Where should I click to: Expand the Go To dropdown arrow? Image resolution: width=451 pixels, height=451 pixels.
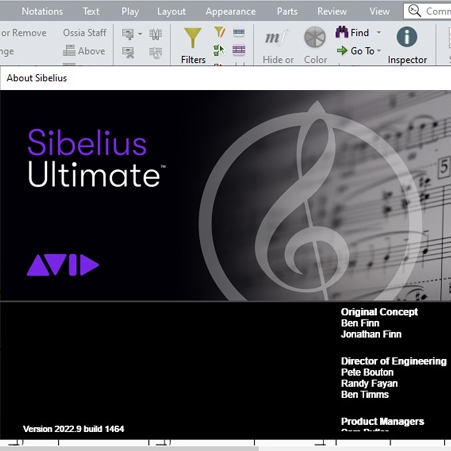pyautogui.click(x=379, y=51)
